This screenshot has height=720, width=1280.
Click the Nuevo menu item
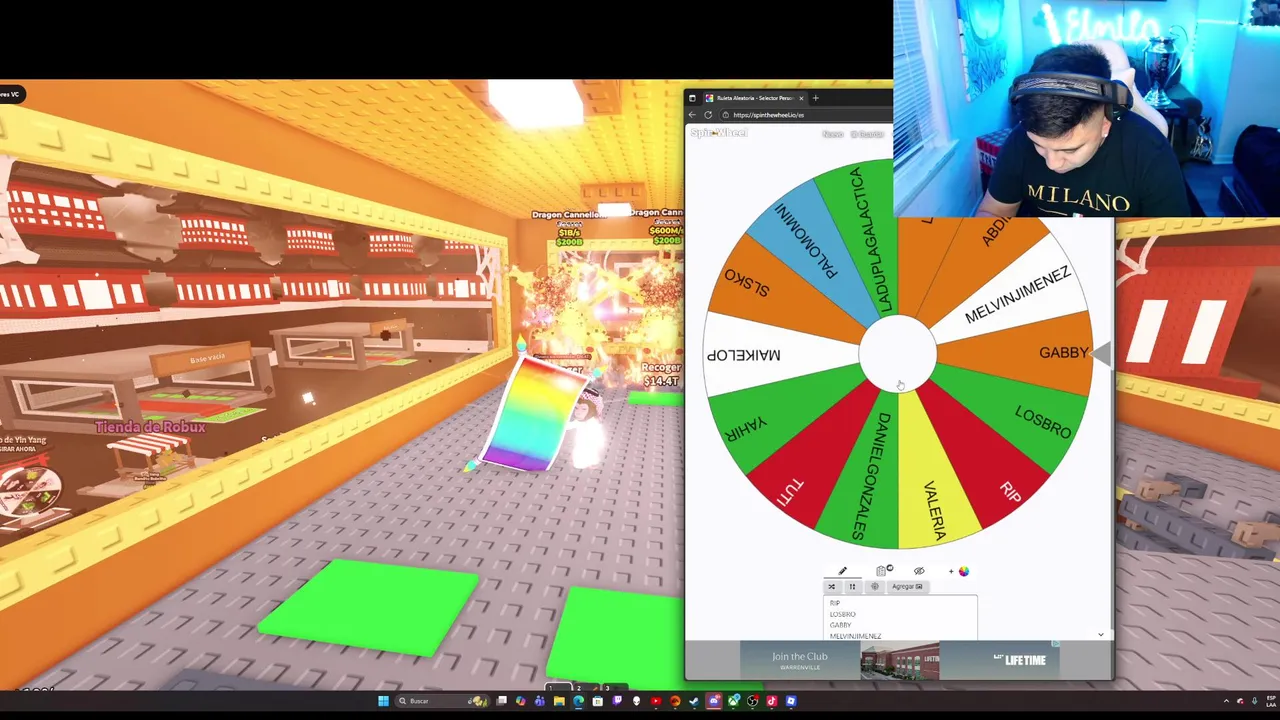tap(833, 134)
